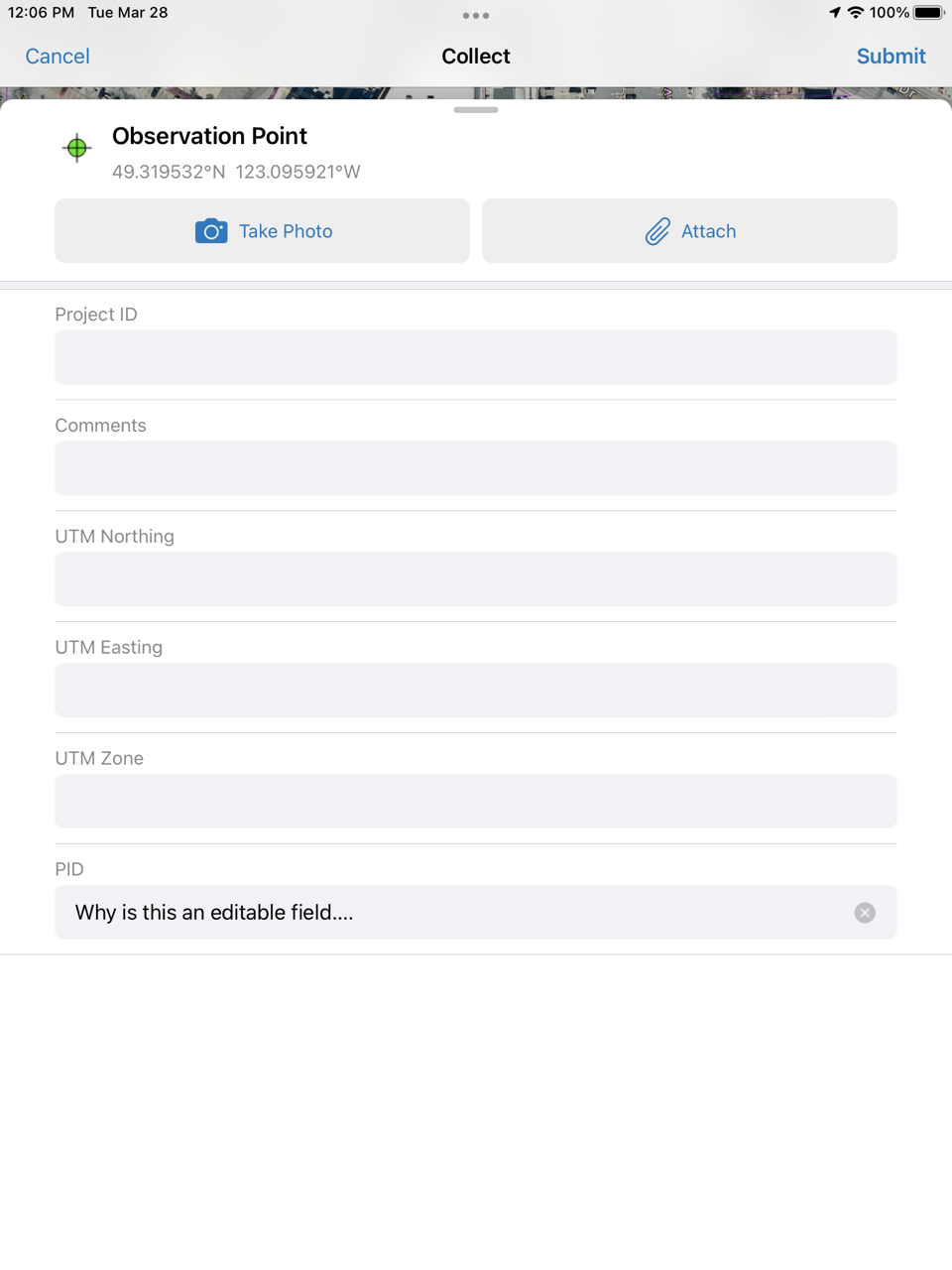
Task: Tap the paperclip Attach icon
Action: (657, 231)
